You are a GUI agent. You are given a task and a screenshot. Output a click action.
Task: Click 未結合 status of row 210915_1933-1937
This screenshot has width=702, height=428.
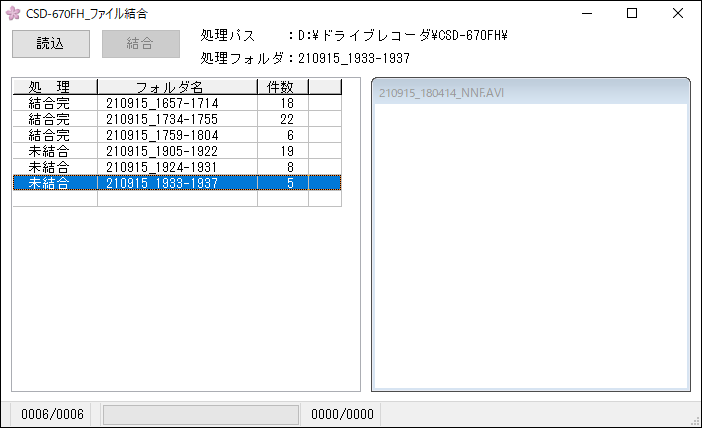49,183
